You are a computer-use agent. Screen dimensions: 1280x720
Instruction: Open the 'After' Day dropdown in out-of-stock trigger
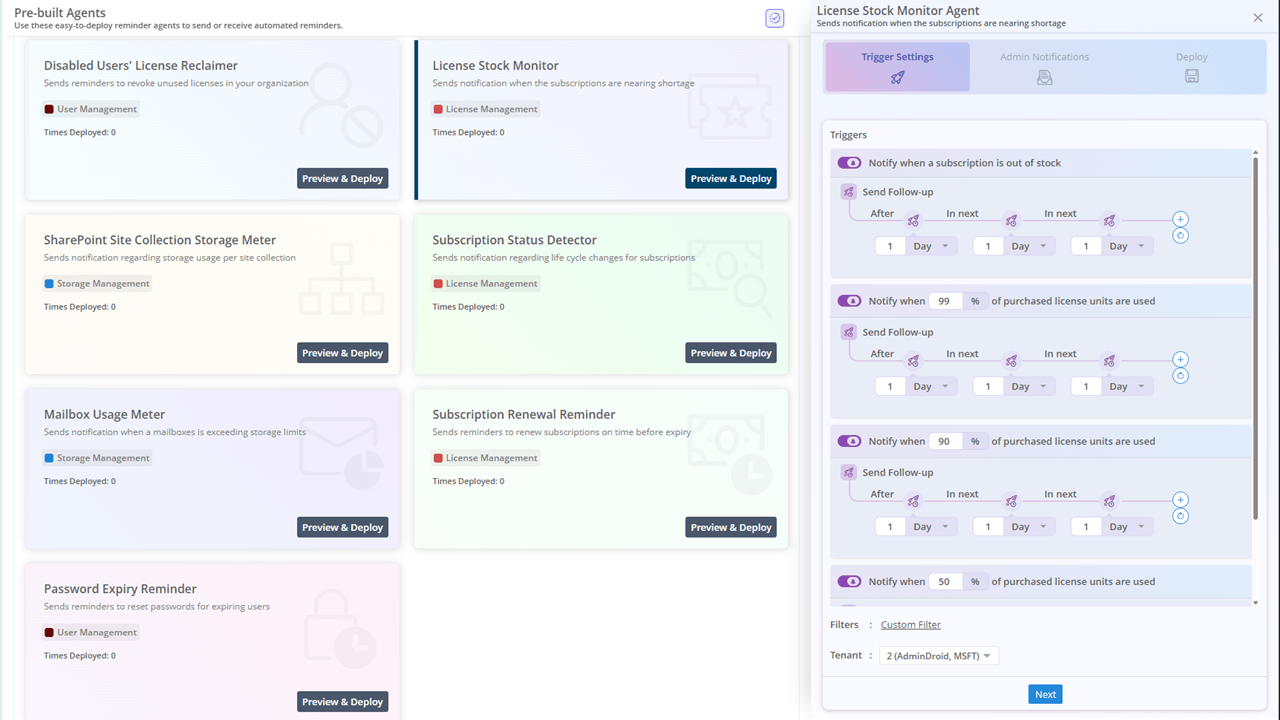coord(933,246)
